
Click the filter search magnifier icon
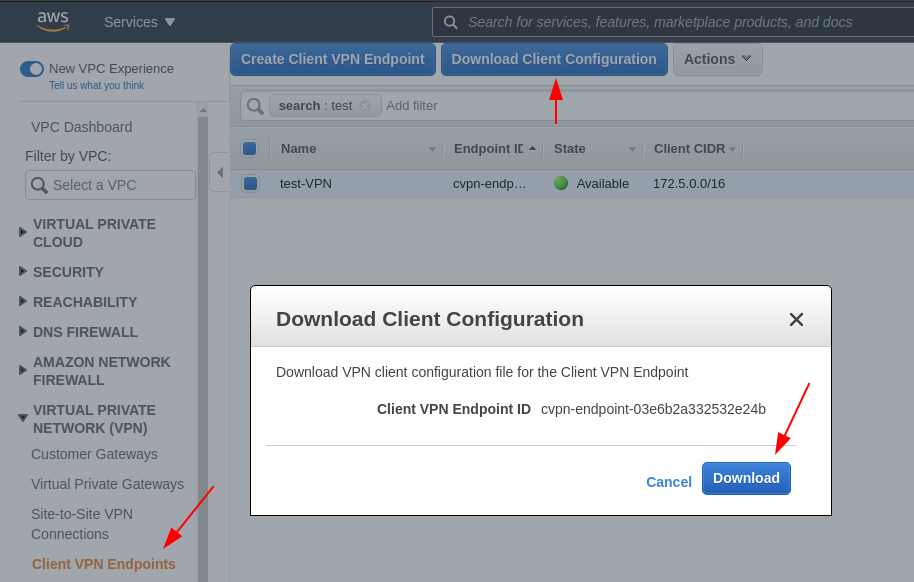click(x=255, y=106)
